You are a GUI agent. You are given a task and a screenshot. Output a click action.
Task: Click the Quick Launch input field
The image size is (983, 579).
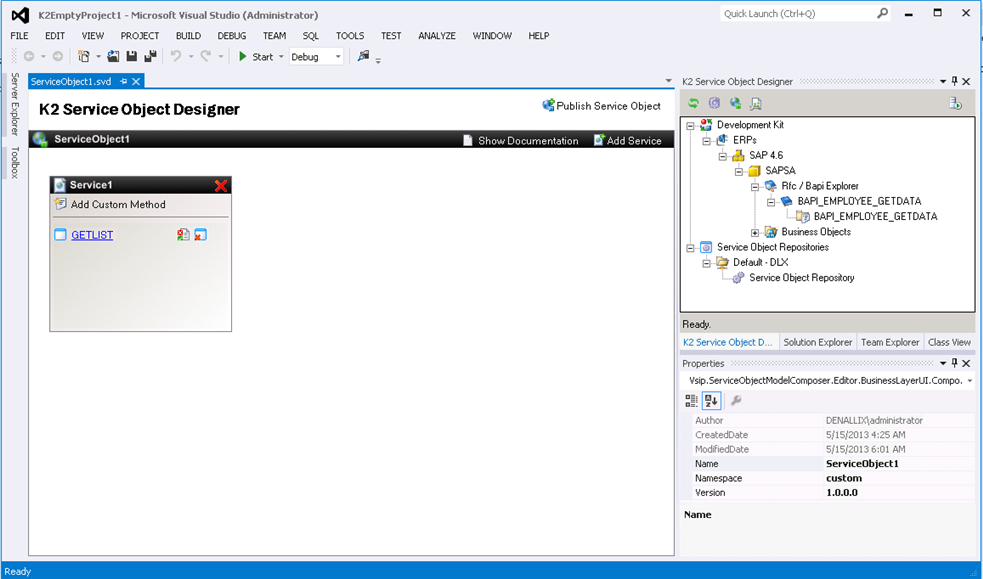799,13
